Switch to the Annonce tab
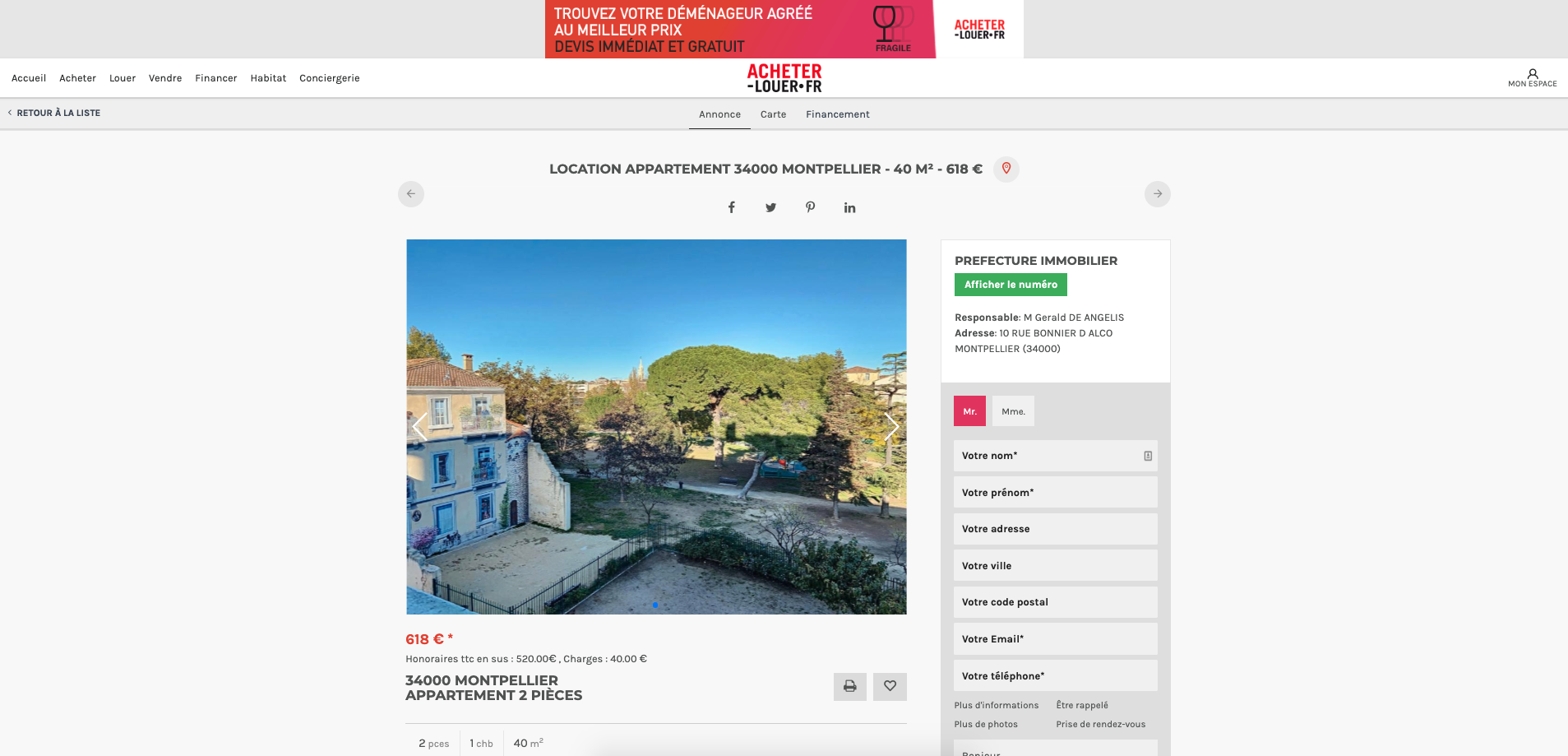This screenshot has width=1568, height=756. pos(719,114)
